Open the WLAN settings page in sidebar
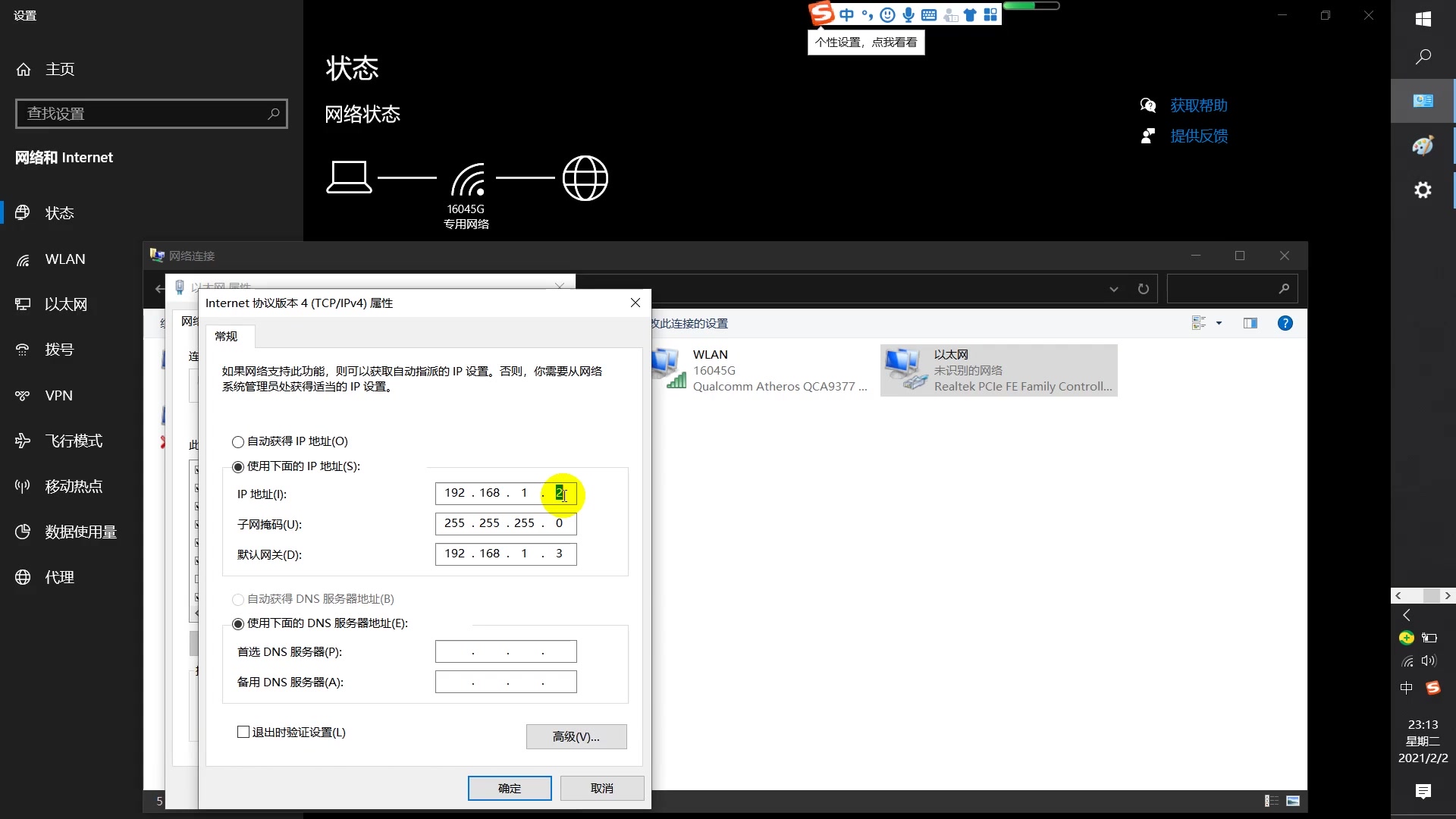The height and width of the screenshot is (819, 1456). point(65,259)
